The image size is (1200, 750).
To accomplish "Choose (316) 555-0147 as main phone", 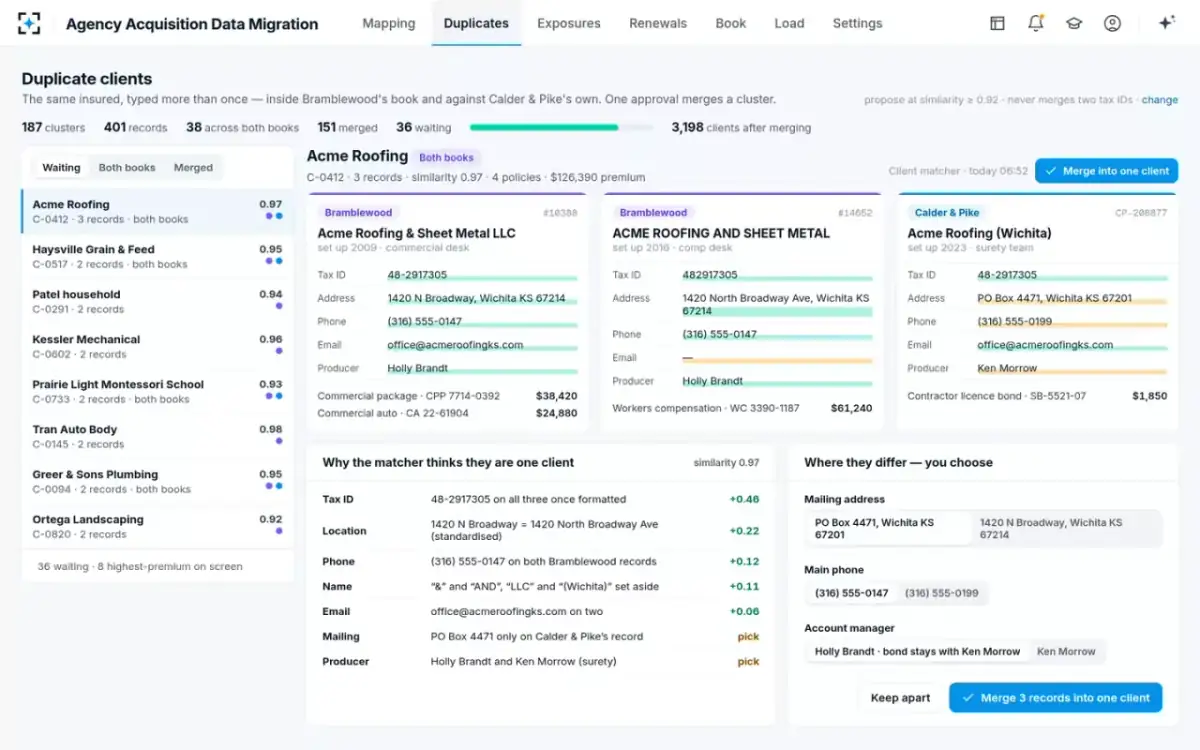I will (x=851, y=593).
